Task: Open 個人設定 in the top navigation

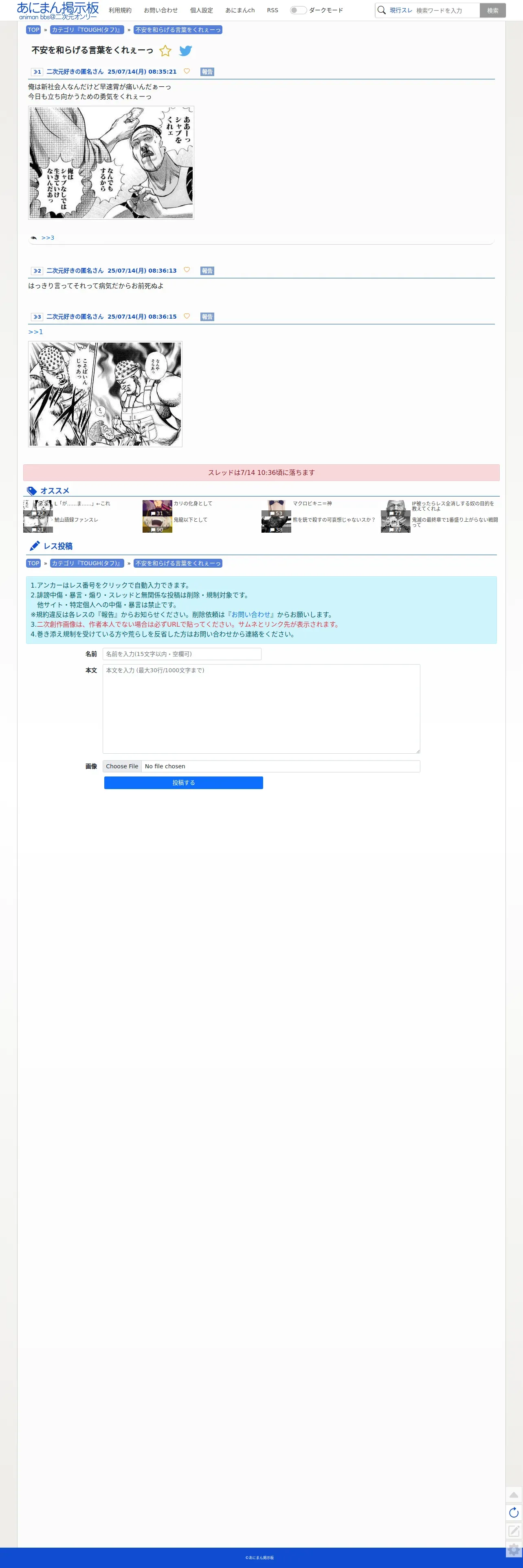Action: point(202,10)
